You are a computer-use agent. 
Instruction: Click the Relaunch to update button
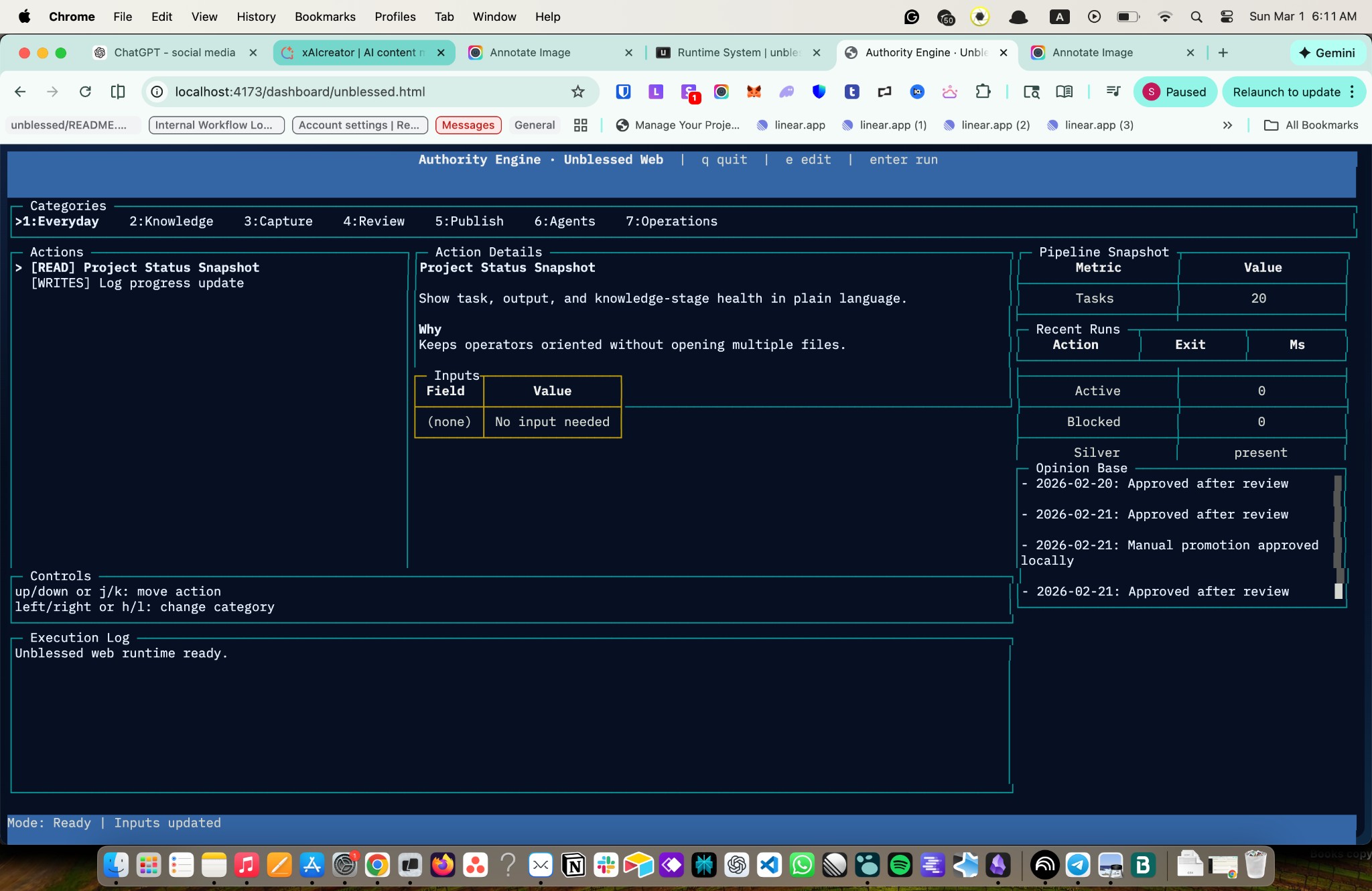point(1286,92)
